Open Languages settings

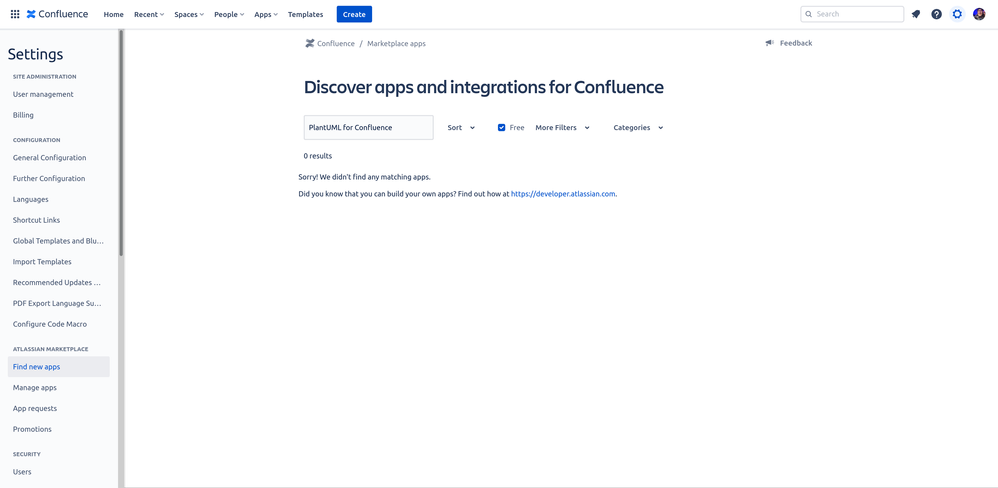point(31,199)
